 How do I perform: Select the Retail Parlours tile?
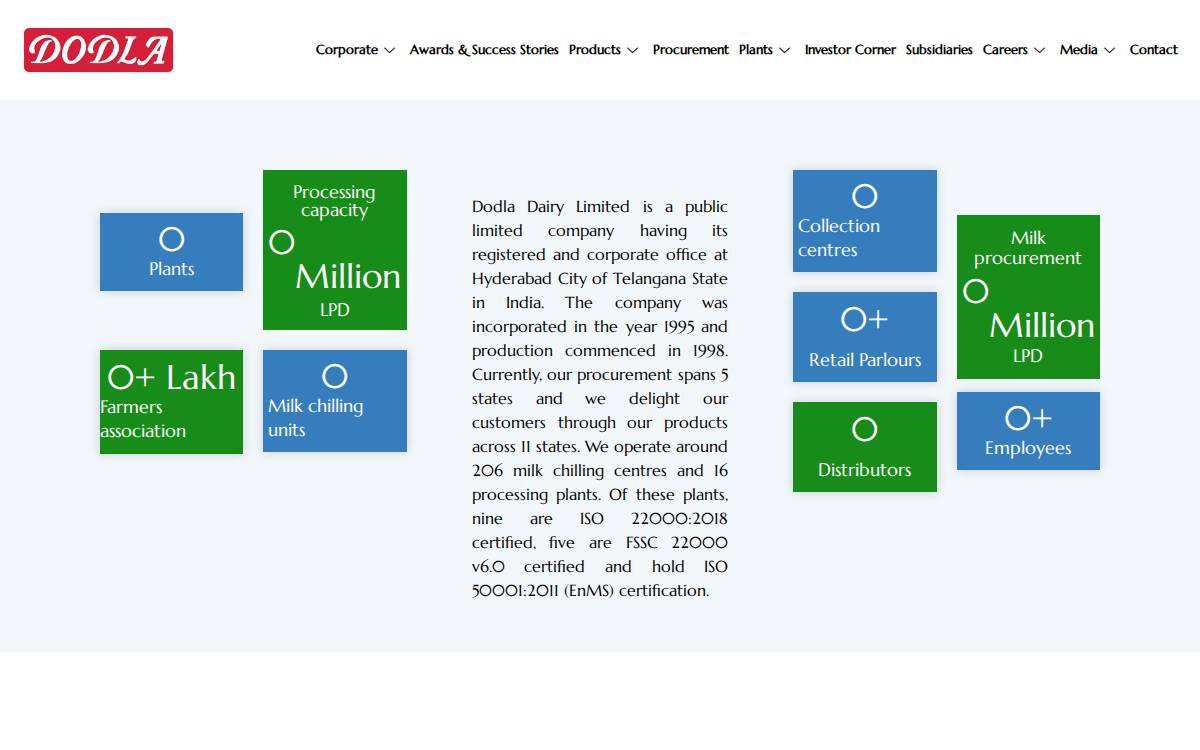[x=865, y=337]
